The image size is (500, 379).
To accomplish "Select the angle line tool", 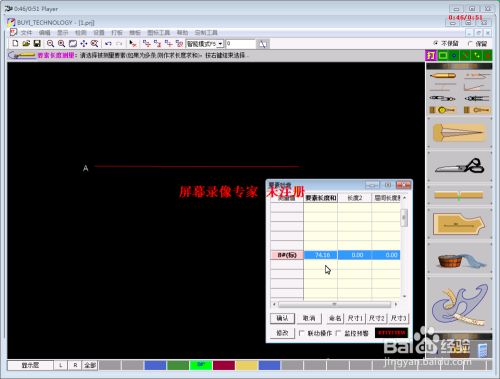I will 477,87.
